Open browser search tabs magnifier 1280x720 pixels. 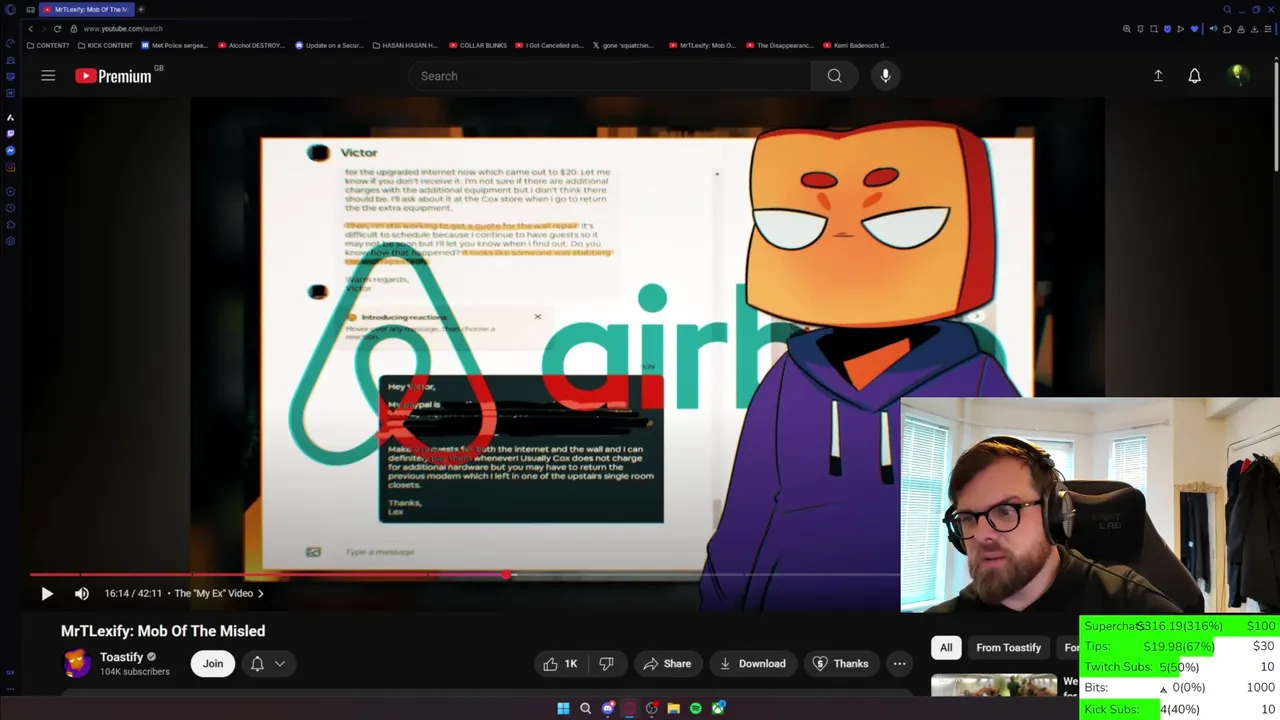(x=1227, y=10)
